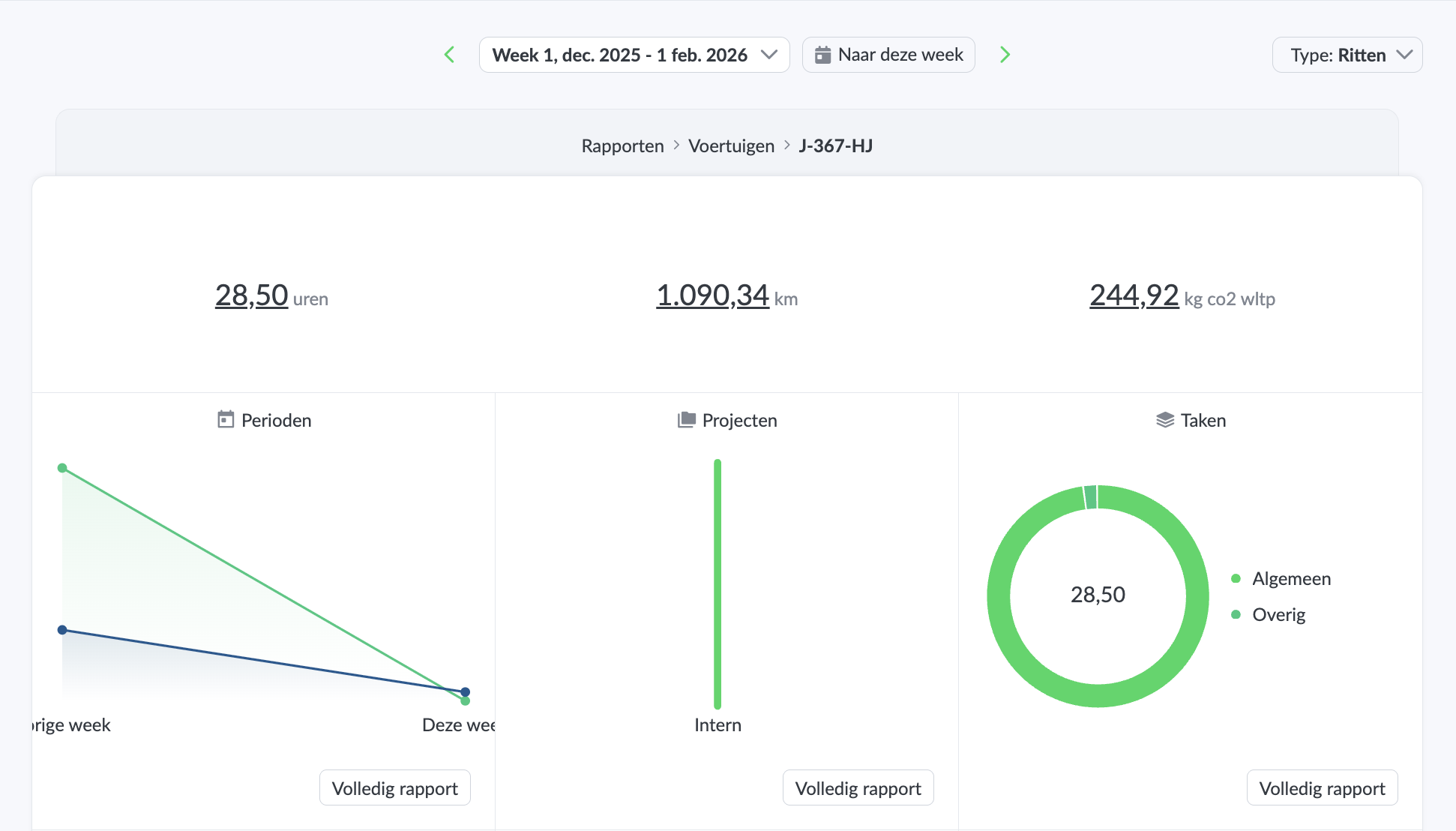Click the Taken layers icon

tap(1164, 419)
